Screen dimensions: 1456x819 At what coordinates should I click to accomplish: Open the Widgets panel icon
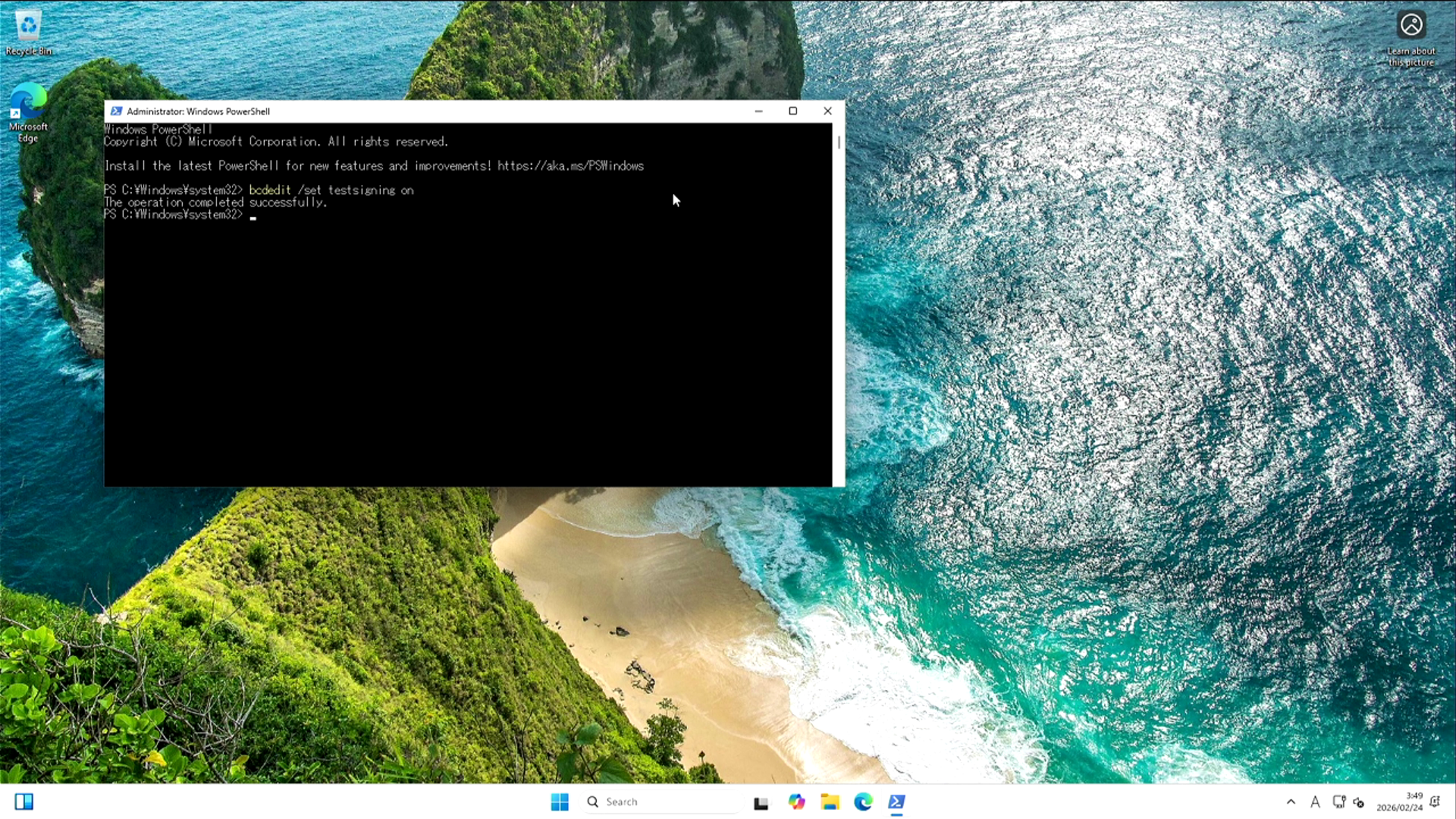24,802
